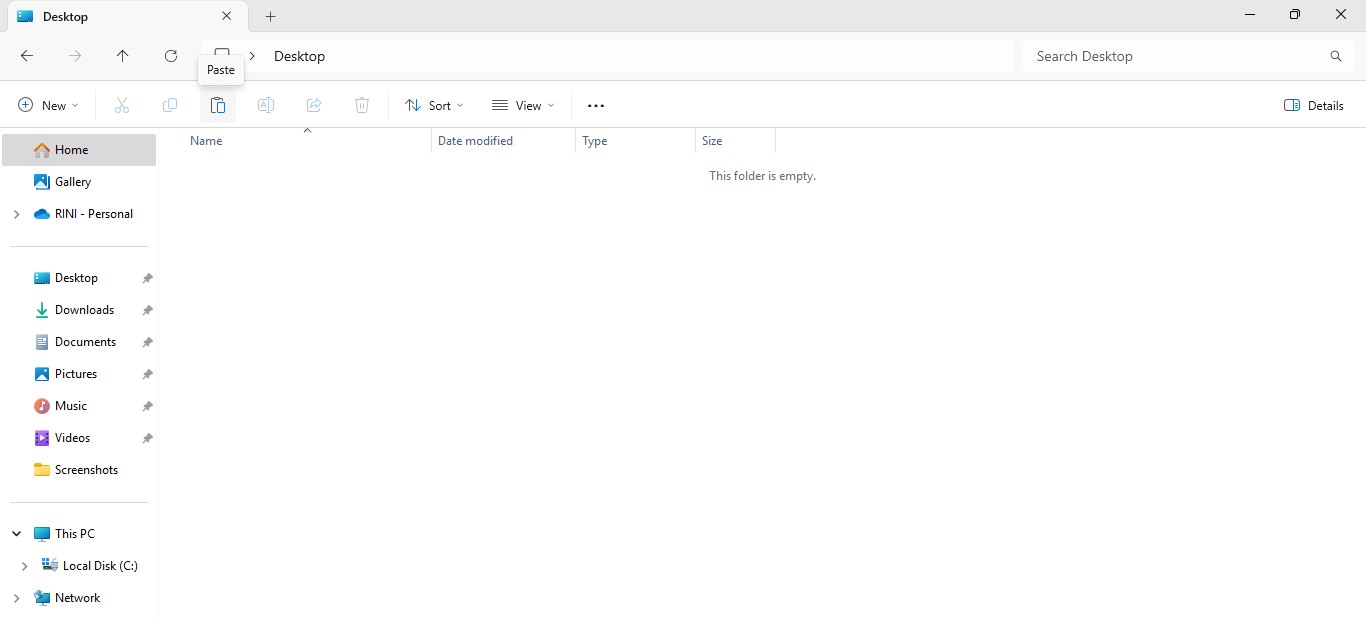Navigate back using the back arrow

pos(27,56)
